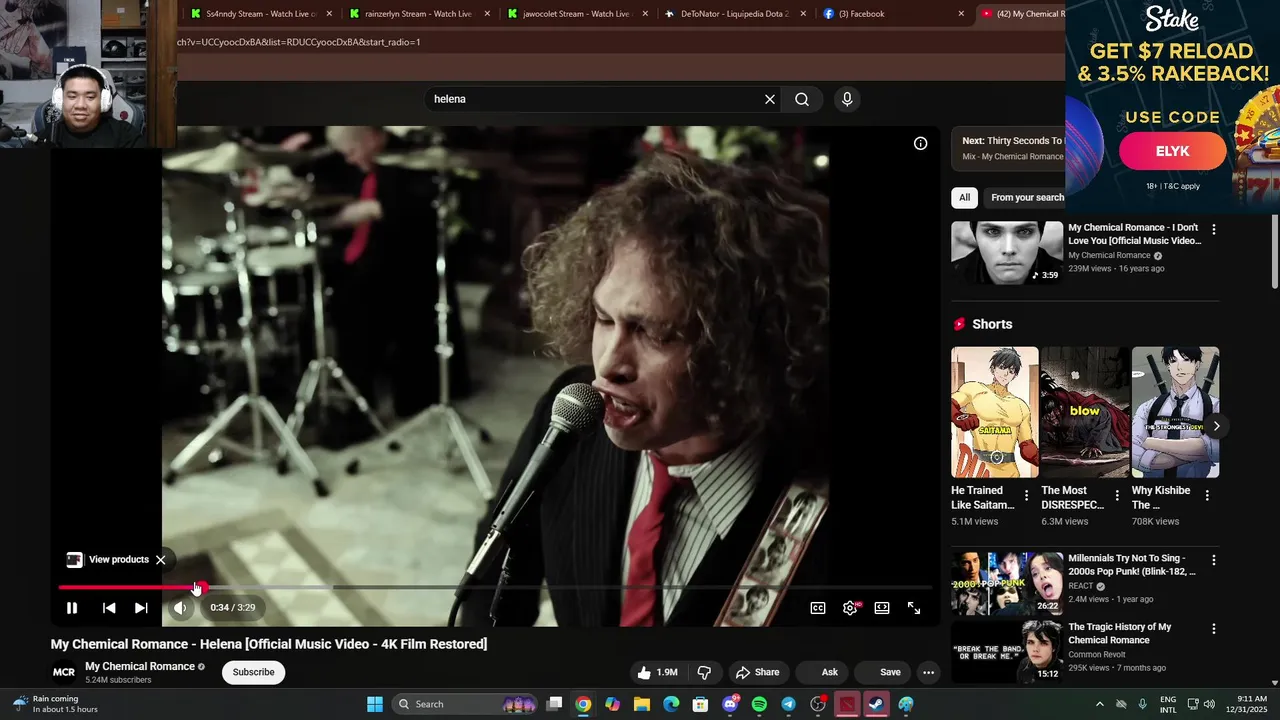Share the video
The image size is (1280, 720).
pyautogui.click(x=757, y=672)
